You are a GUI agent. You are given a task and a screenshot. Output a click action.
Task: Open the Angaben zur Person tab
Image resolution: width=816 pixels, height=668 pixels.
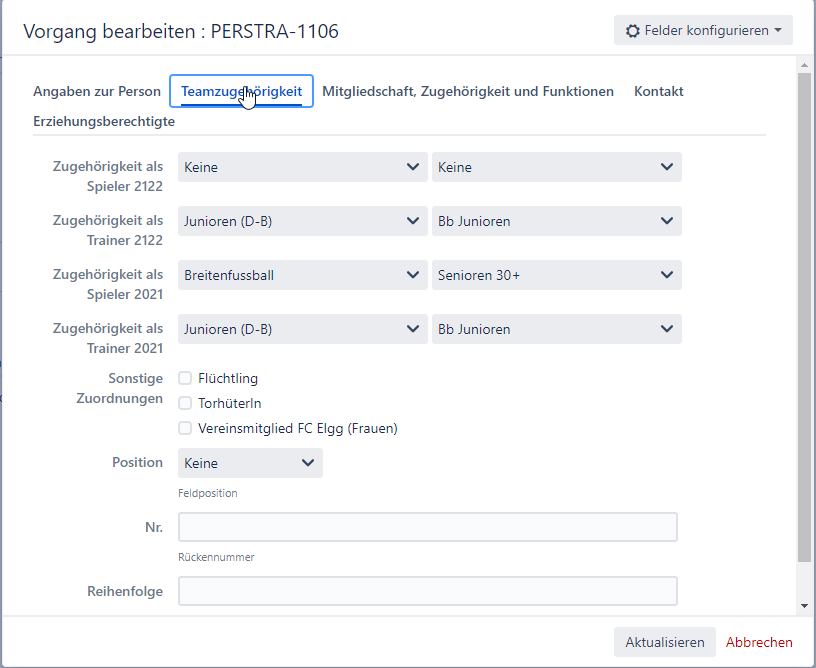[97, 91]
